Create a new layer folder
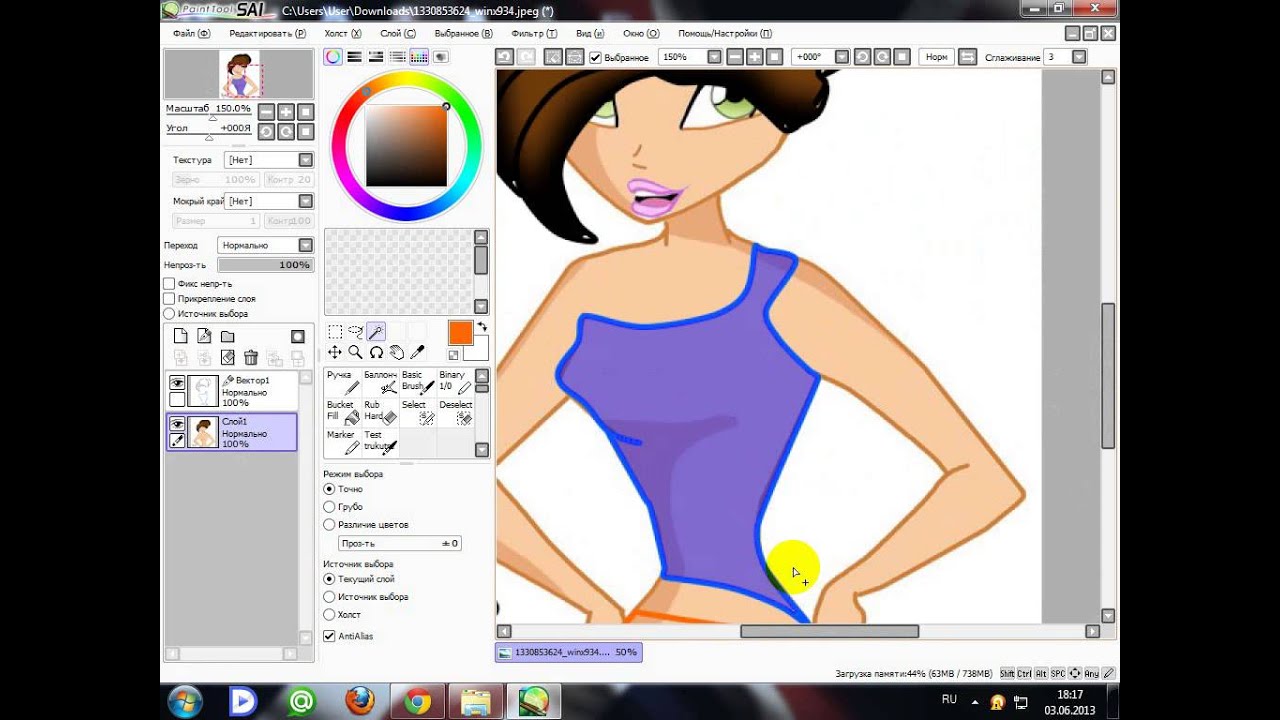Screen dimensions: 1280x720 coord(228,336)
